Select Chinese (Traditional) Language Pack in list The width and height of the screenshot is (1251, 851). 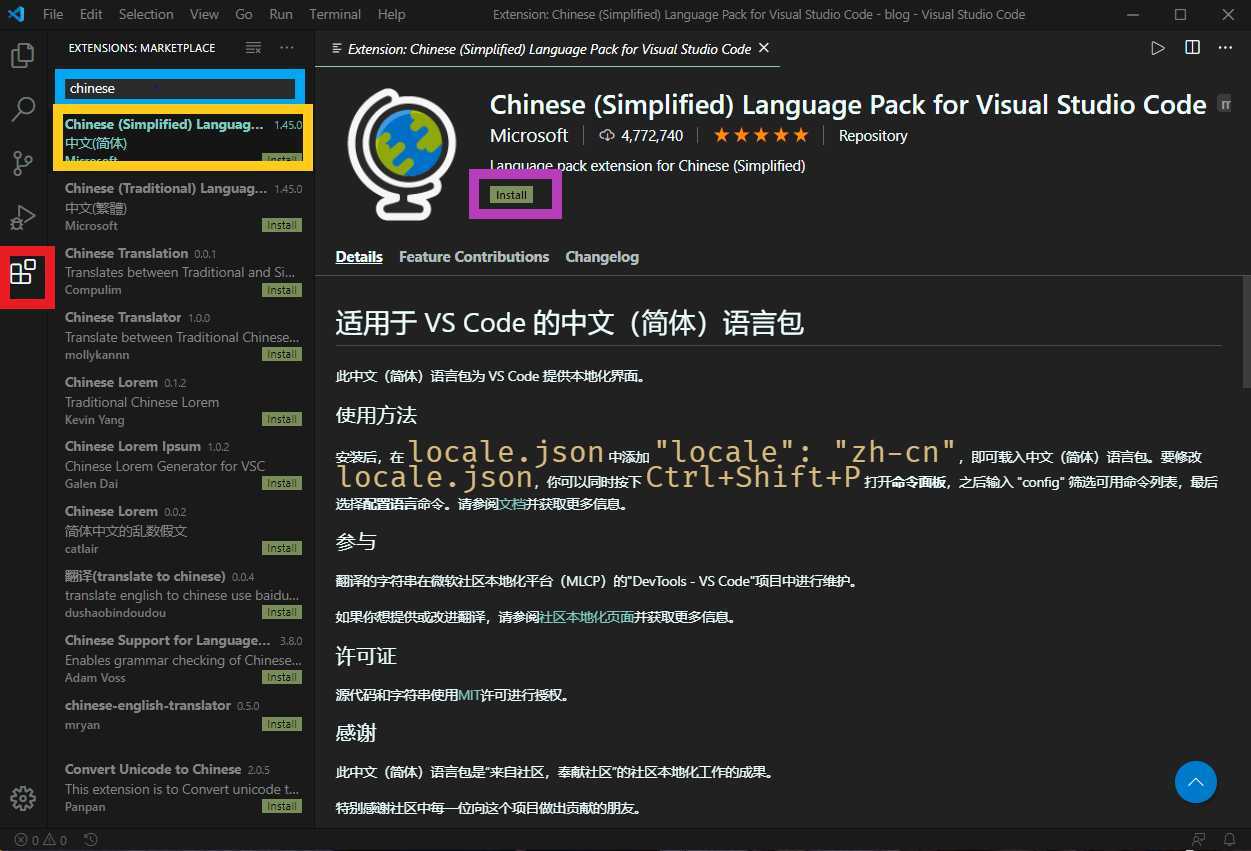183,207
